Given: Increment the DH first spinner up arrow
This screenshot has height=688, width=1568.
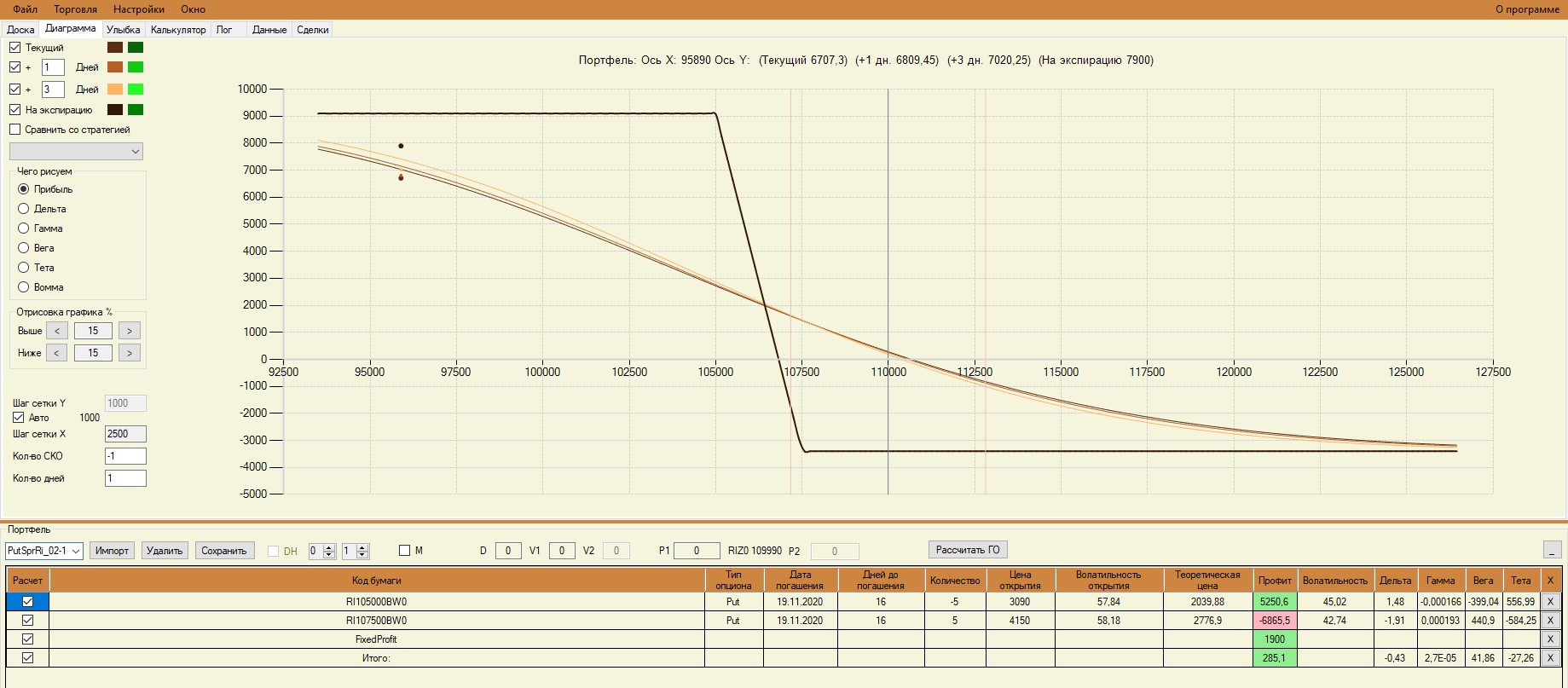Looking at the screenshot, I should (x=330, y=547).
